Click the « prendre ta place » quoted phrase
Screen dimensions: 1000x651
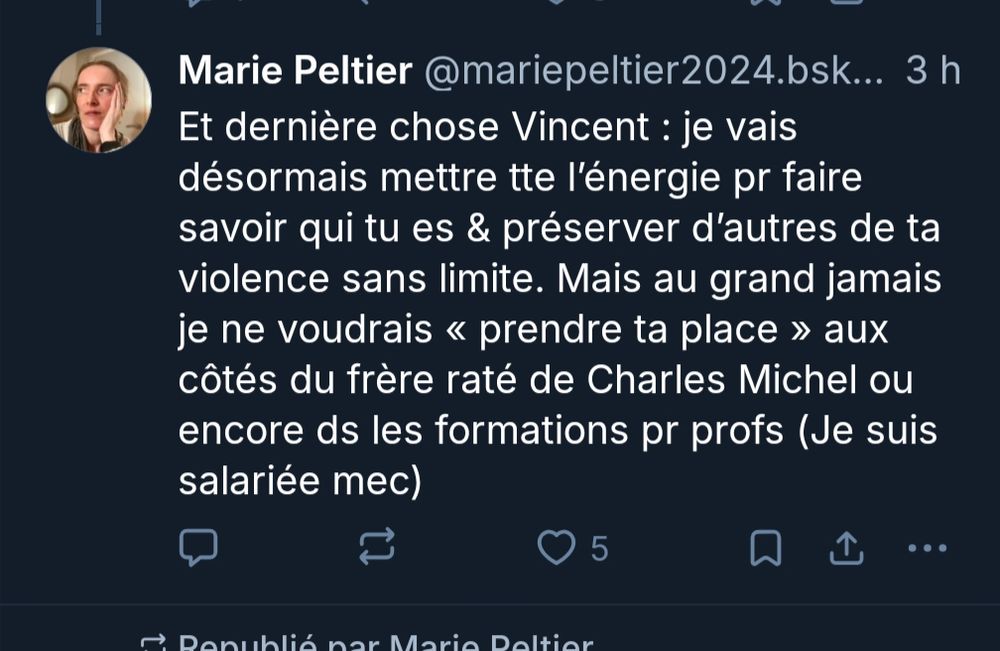pyautogui.click(x=628, y=330)
